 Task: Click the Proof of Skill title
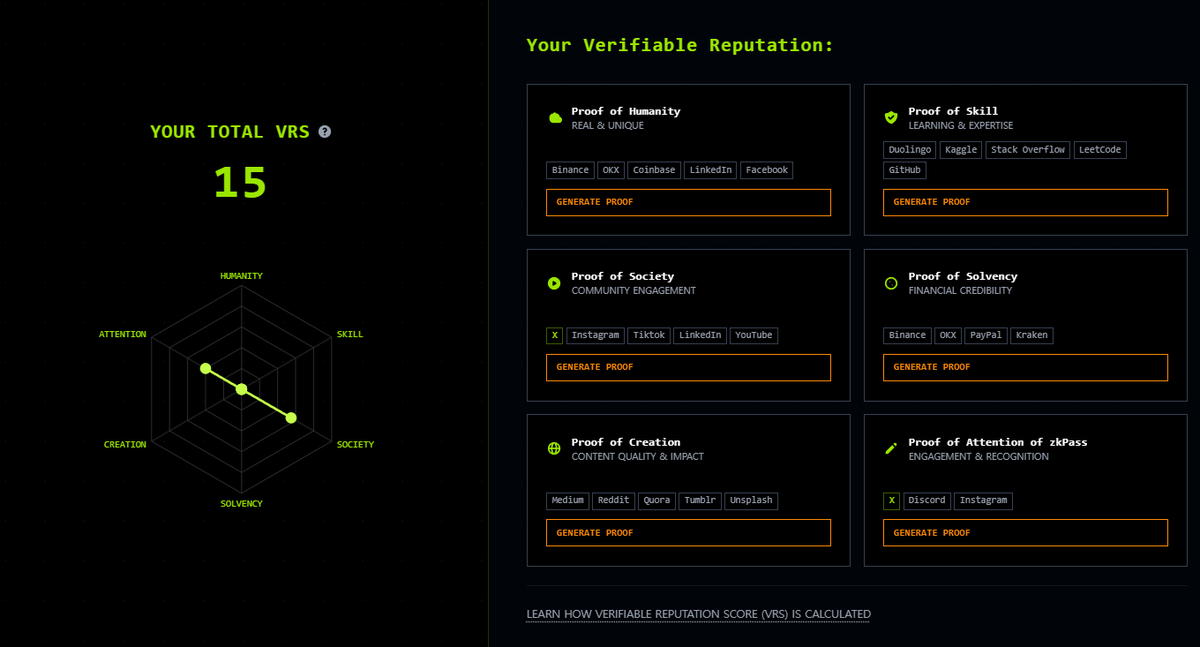[953, 111]
